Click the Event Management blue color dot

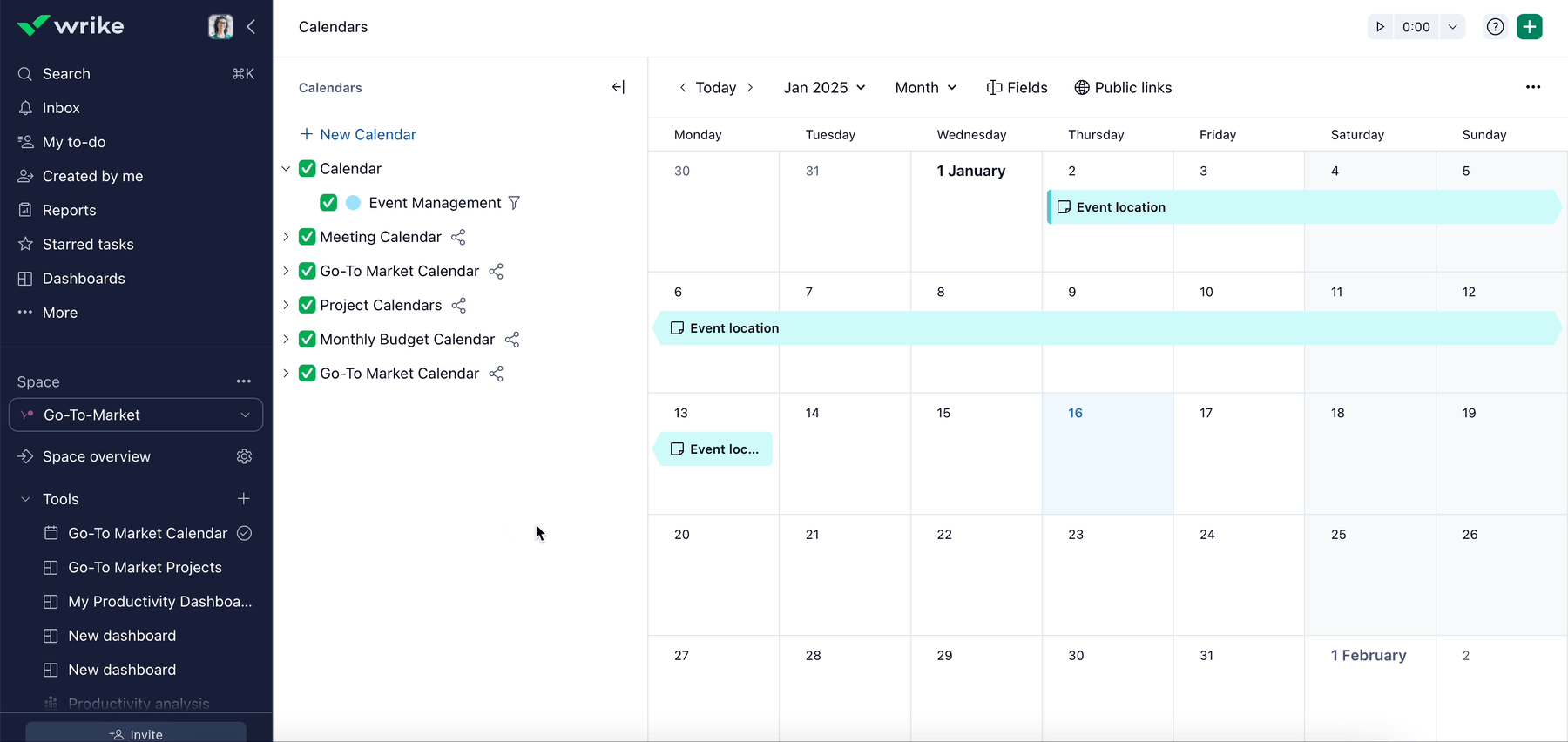353,203
